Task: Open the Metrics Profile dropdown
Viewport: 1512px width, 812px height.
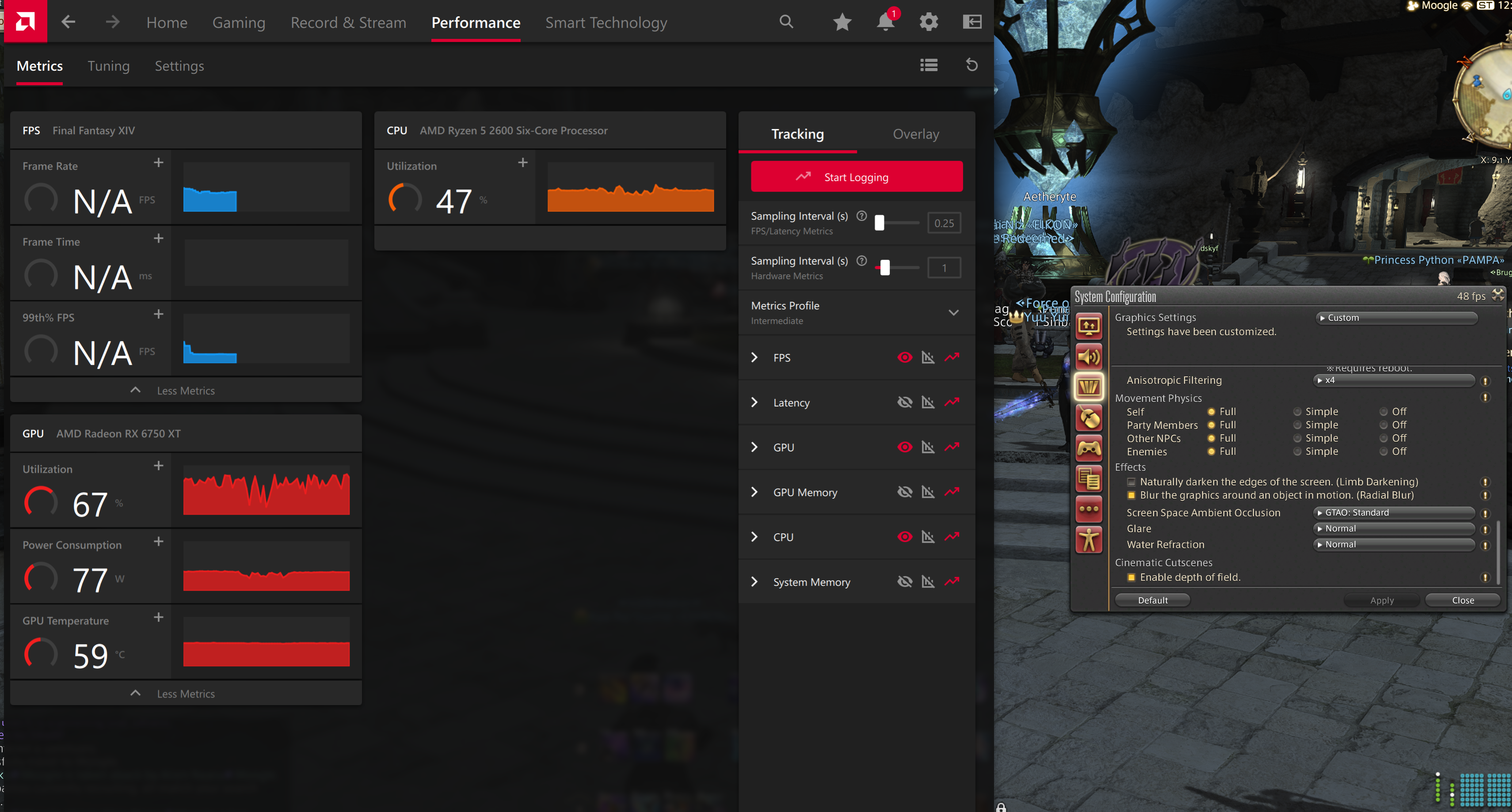Action: click(x=953, y=313)
